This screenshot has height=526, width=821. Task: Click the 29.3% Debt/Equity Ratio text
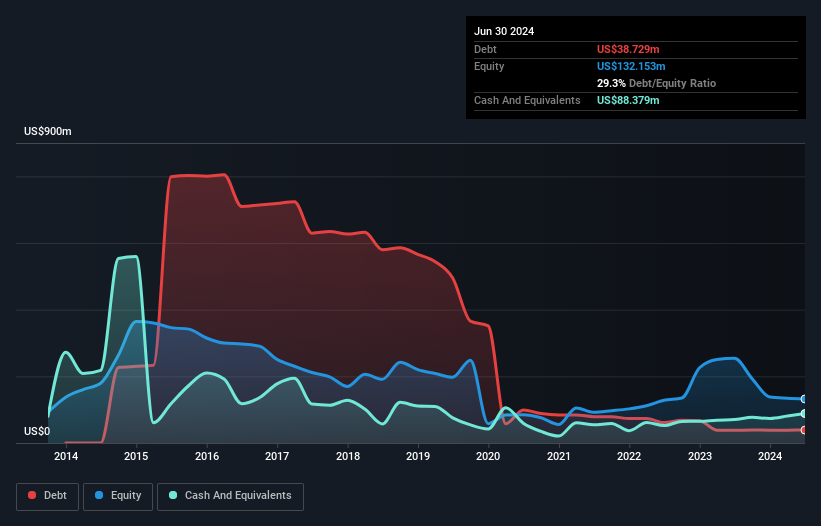click(656, 83)
